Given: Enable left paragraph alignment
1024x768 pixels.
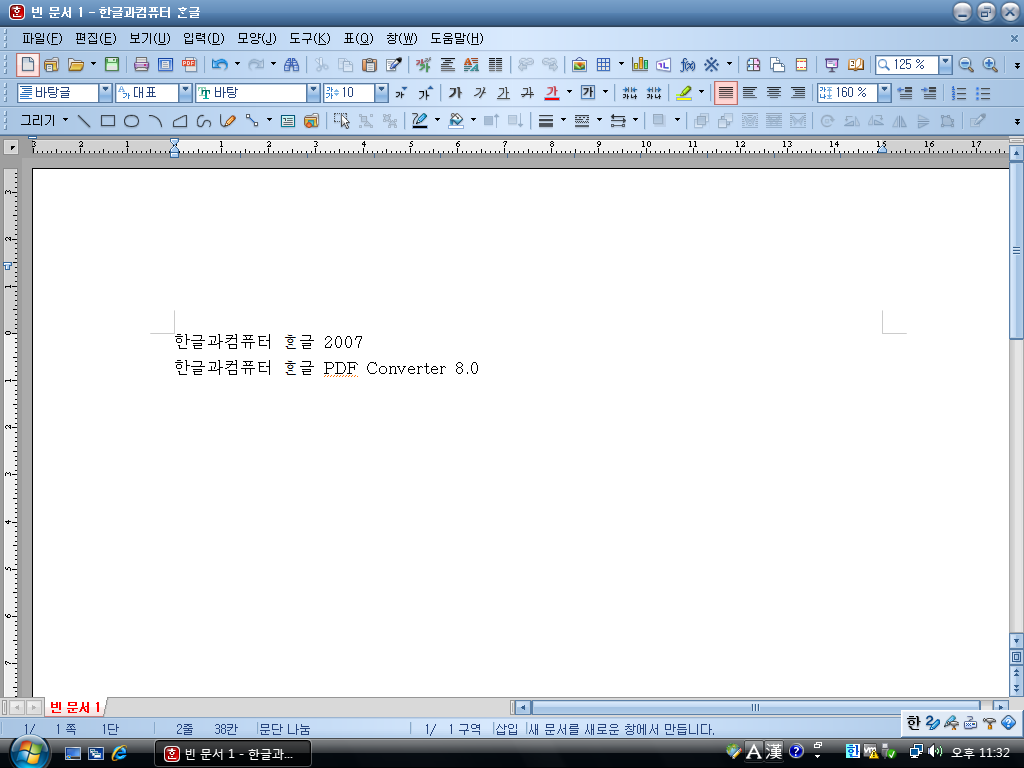Looking at the screenshot, I should [750, 93].
